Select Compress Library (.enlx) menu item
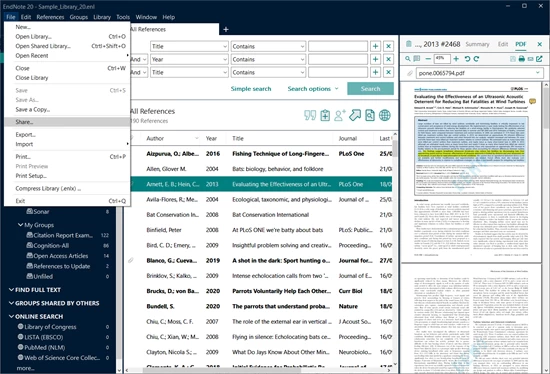The width and height of the screenshot is (550, 374). tap(67, 188)
